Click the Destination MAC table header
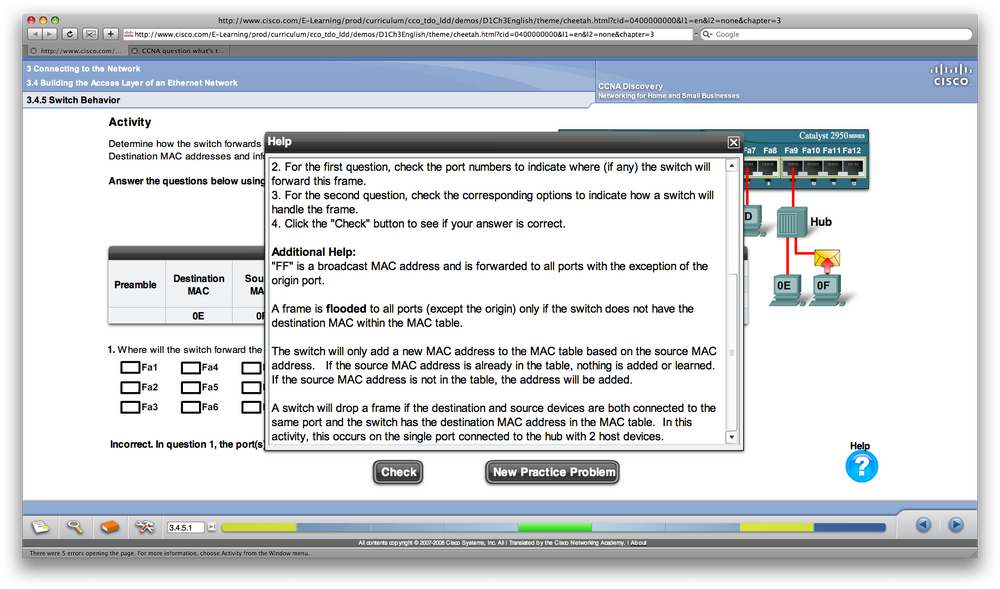 [198, 284]
